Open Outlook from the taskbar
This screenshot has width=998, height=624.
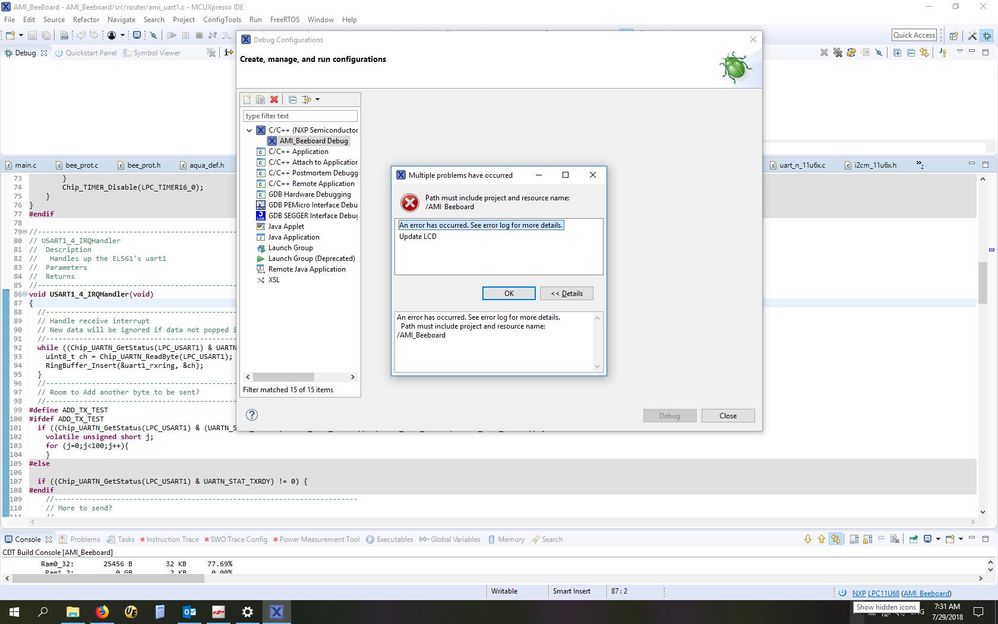click(x=189, y=612)
